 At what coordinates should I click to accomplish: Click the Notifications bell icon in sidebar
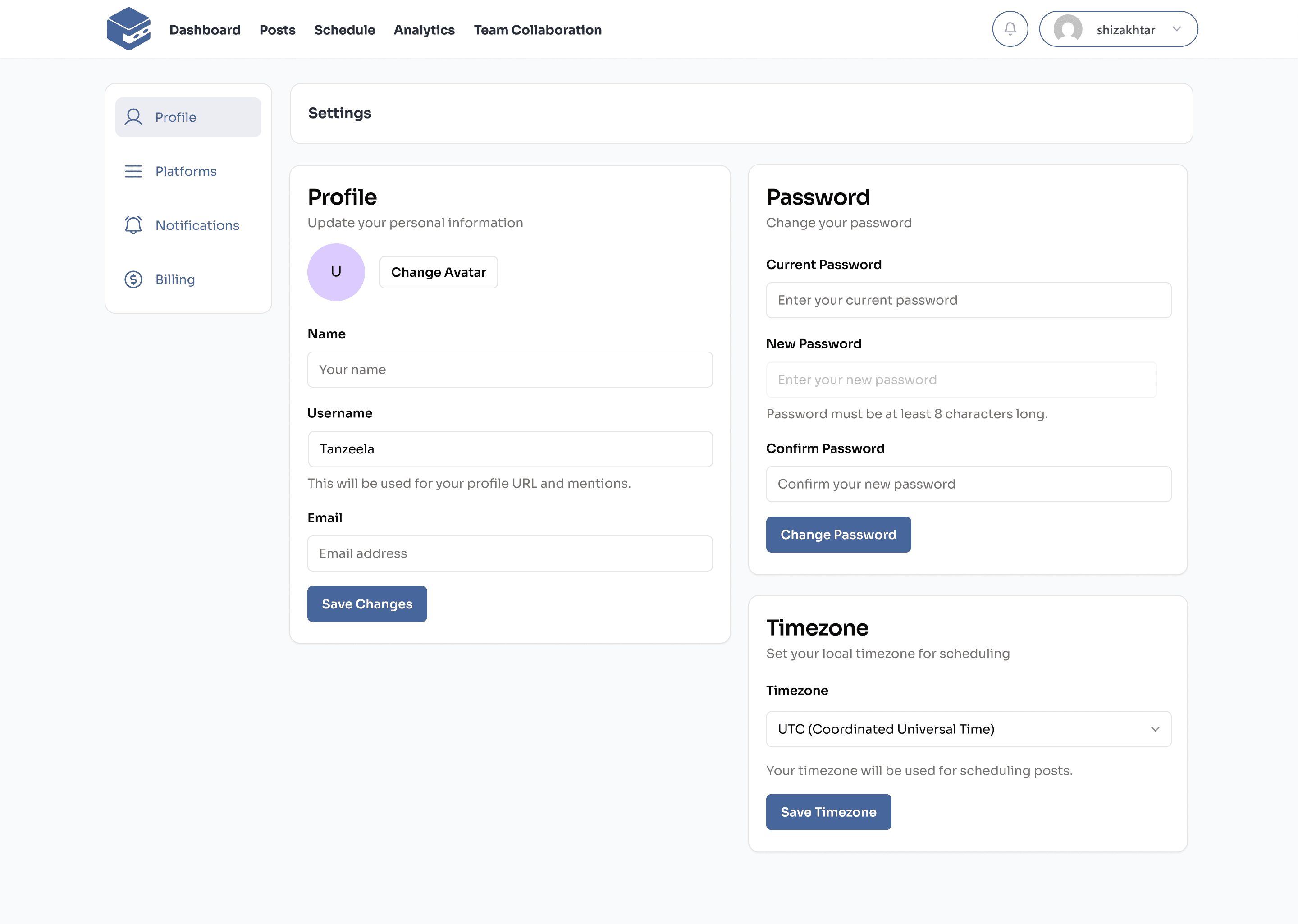tap(134, 225)
